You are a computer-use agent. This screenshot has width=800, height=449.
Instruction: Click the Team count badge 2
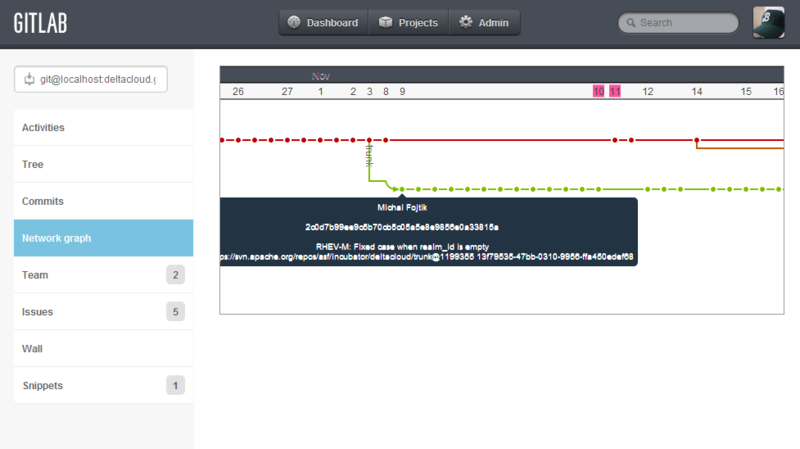pos(175,275)
